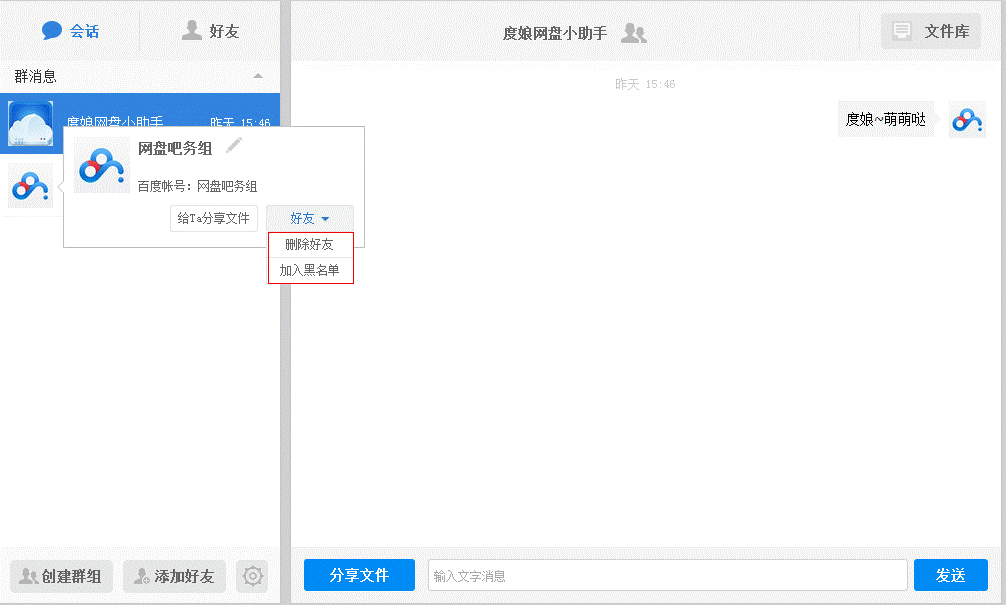Click group members icon next to 度娘网盘小助手

[x=634, y=33]
